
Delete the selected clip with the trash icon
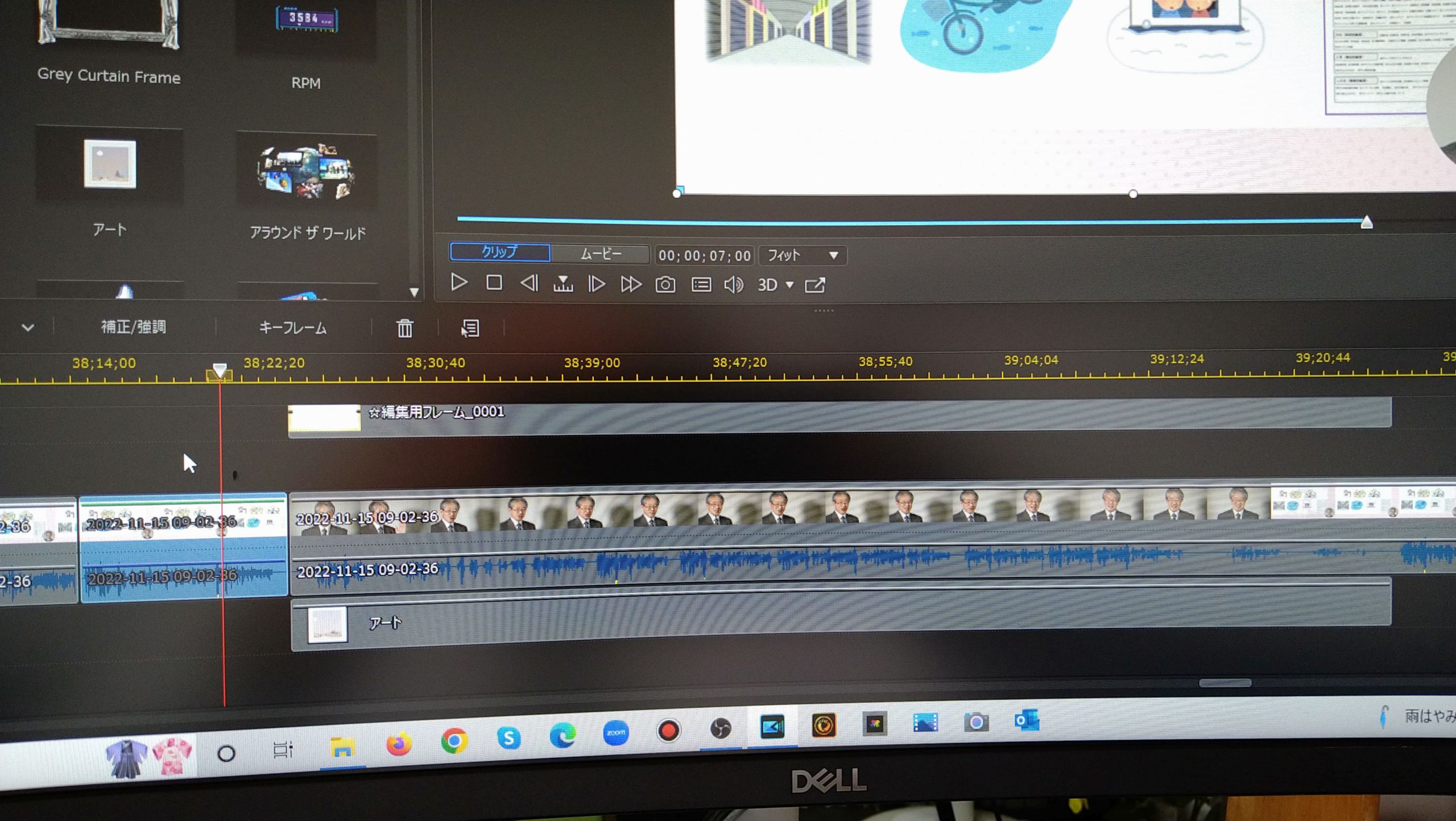[x=404, y=328]
